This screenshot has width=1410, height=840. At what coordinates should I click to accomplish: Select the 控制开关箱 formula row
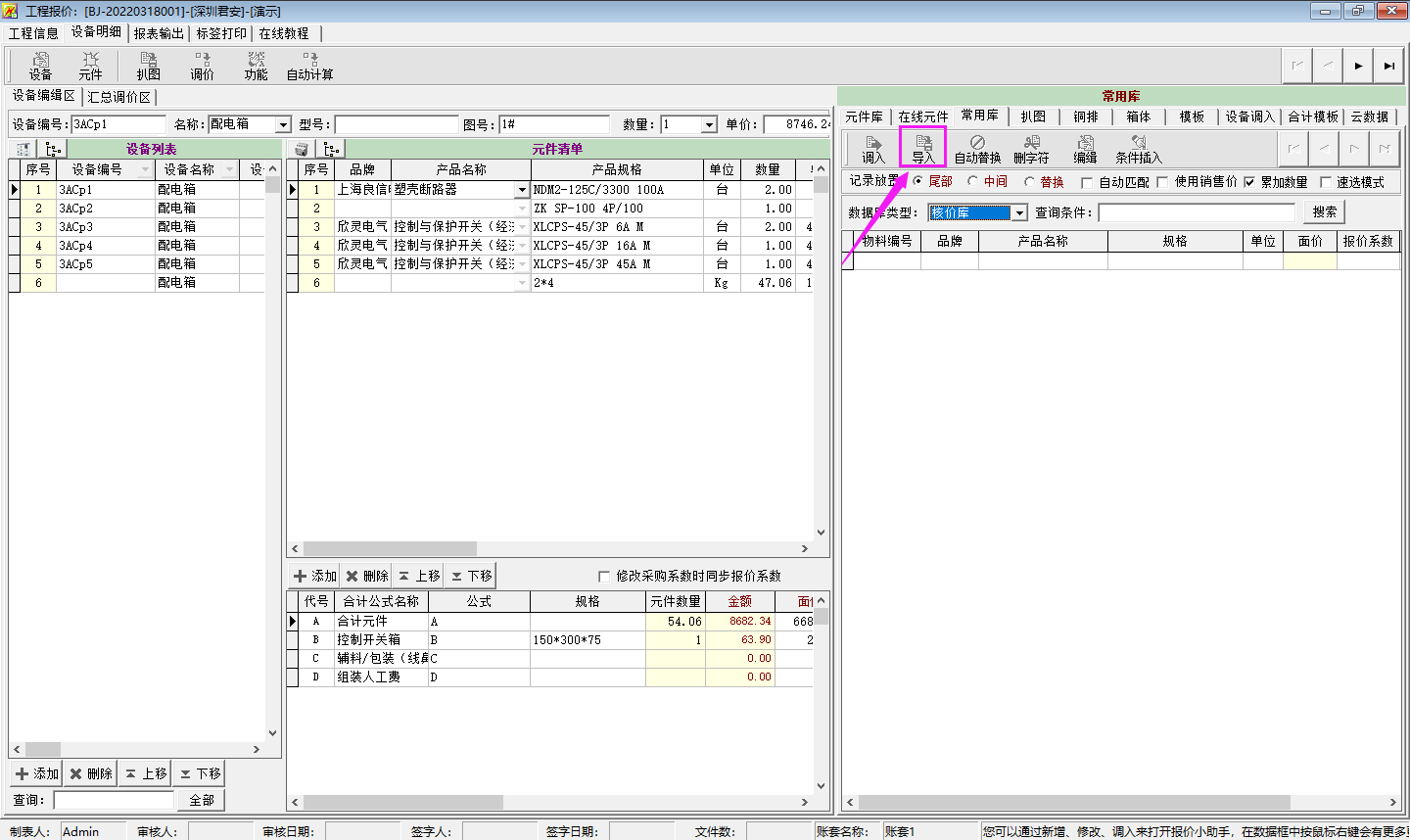(x=550, y=639)
